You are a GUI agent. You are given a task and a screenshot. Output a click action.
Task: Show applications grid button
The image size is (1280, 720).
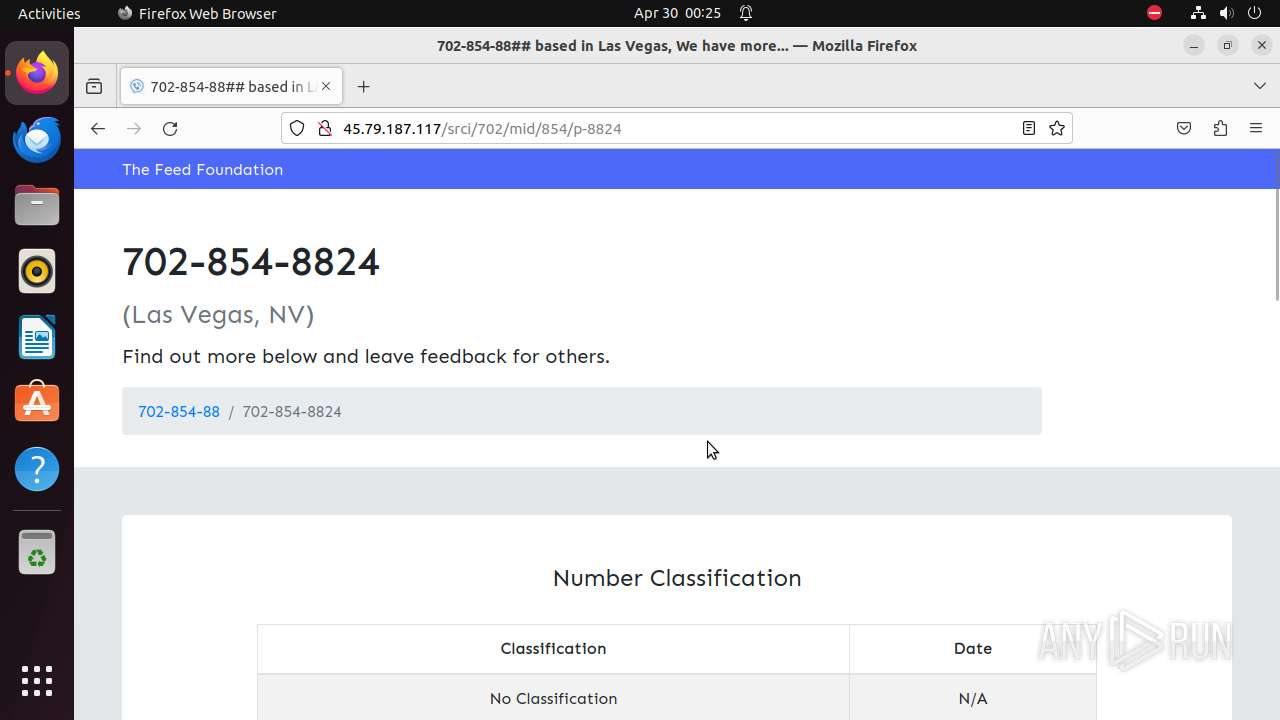[x=37, y=681]
